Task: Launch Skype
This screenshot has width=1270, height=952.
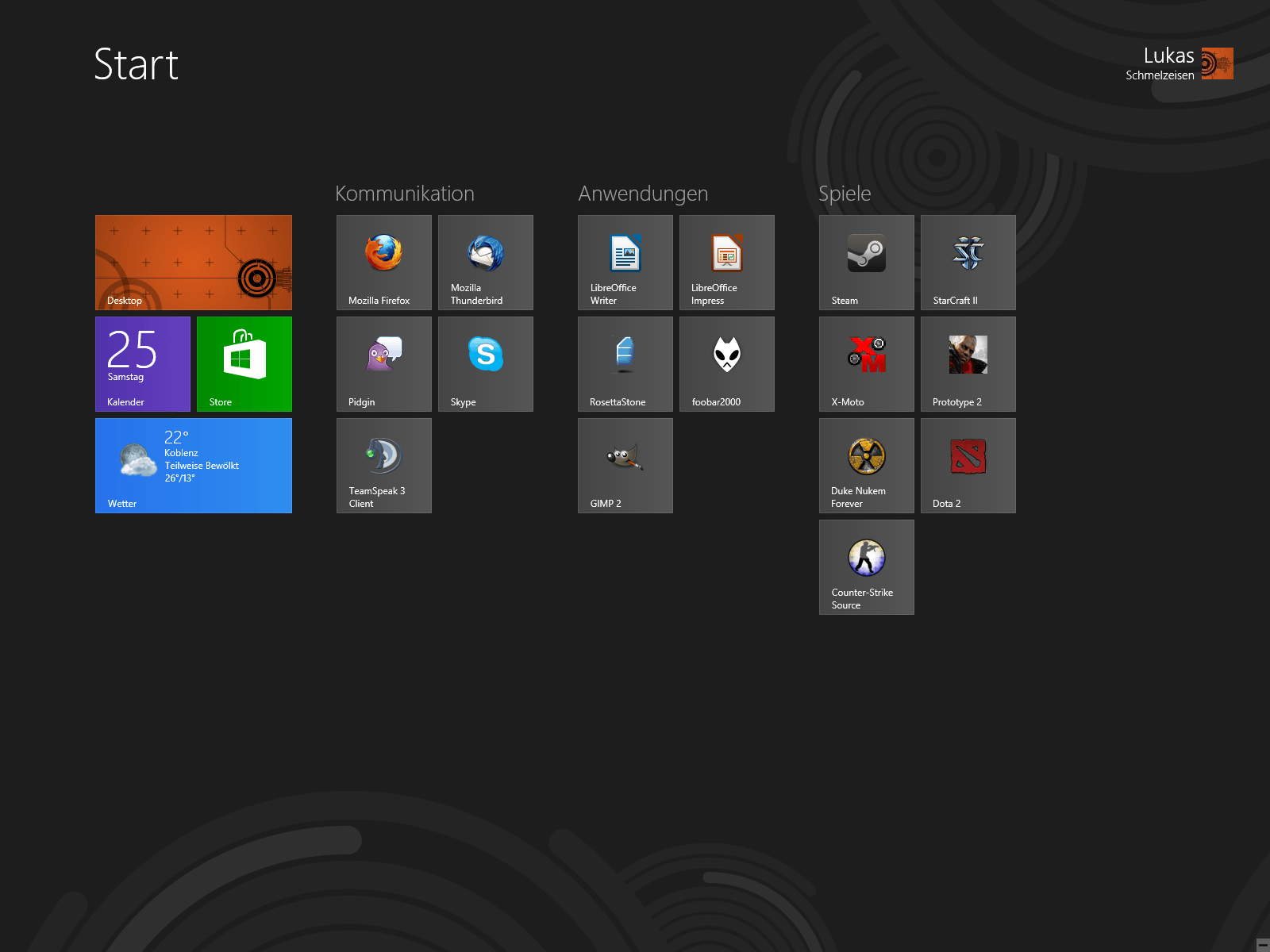Action: click(485, 363)
